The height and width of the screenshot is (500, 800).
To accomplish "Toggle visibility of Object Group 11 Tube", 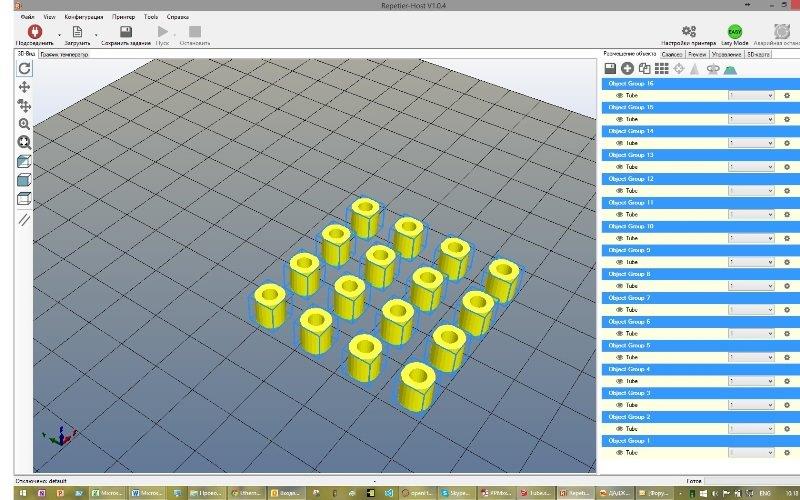I will [x=619, y=215].
